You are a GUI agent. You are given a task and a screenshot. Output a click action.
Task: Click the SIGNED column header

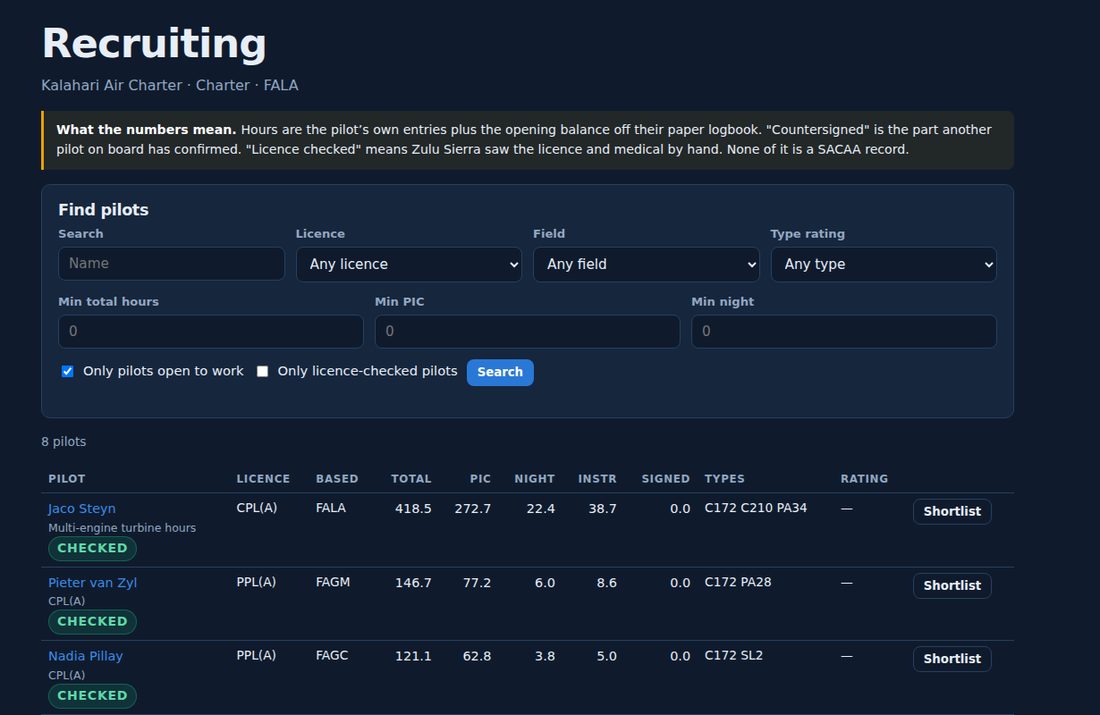pyautogui.click(x=666, y=479)
